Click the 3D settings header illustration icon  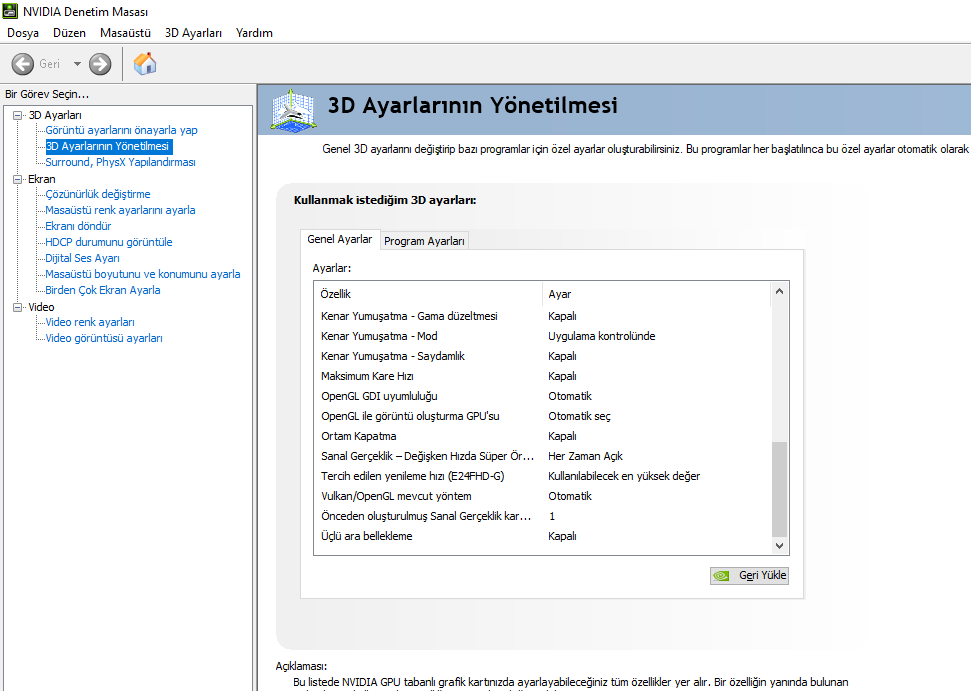pos(294,110)
